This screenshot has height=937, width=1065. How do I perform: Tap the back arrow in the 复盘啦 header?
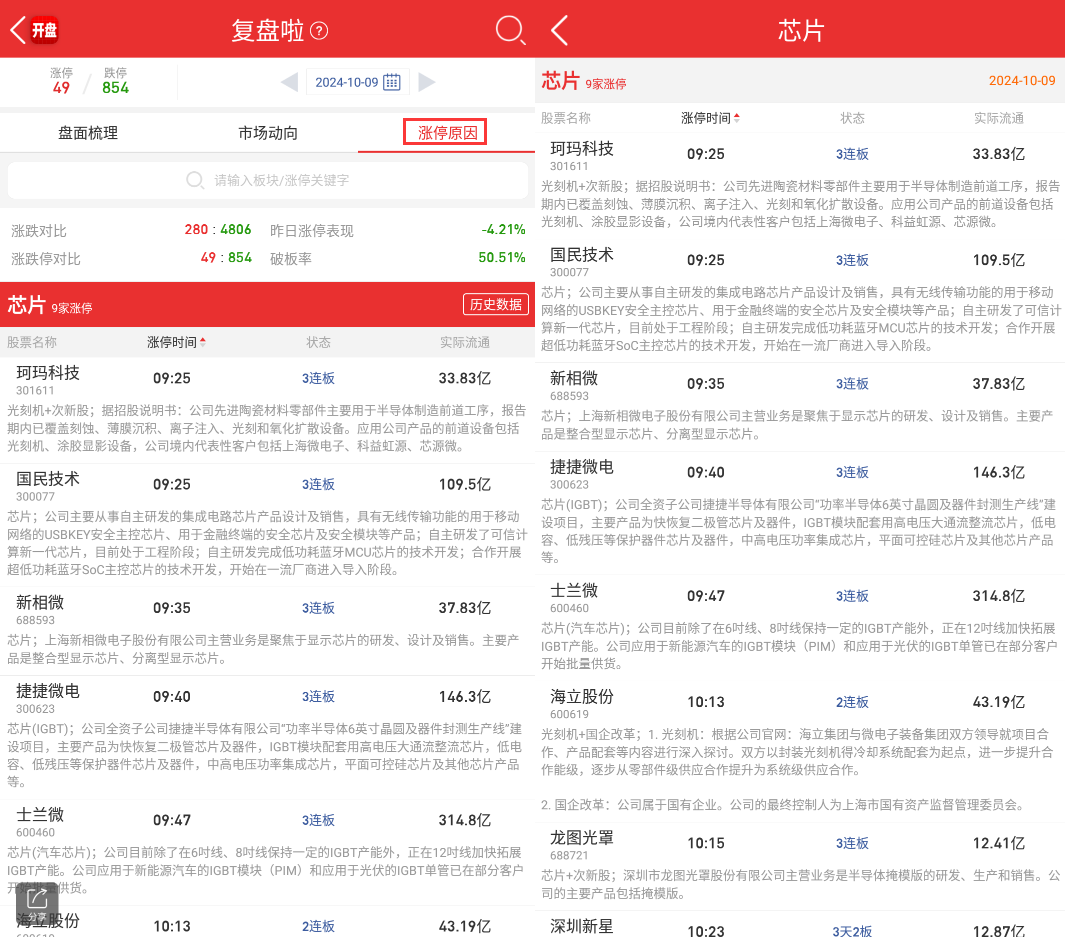pyautogui.click(x=18, y=30)
